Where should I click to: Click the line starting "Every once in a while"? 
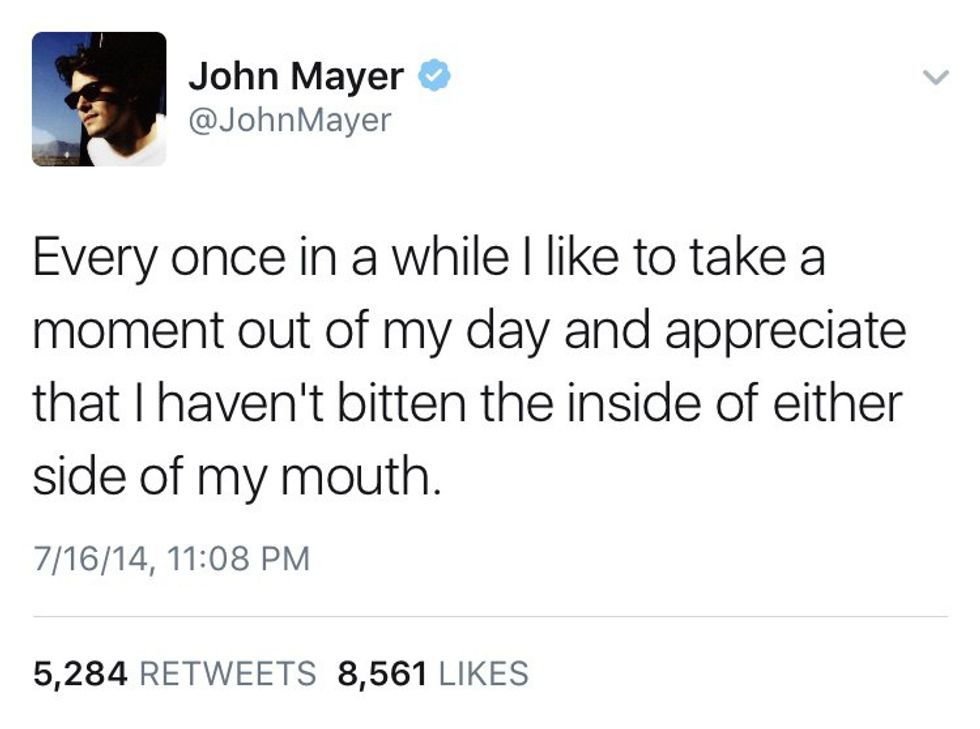tap(429, 259)
